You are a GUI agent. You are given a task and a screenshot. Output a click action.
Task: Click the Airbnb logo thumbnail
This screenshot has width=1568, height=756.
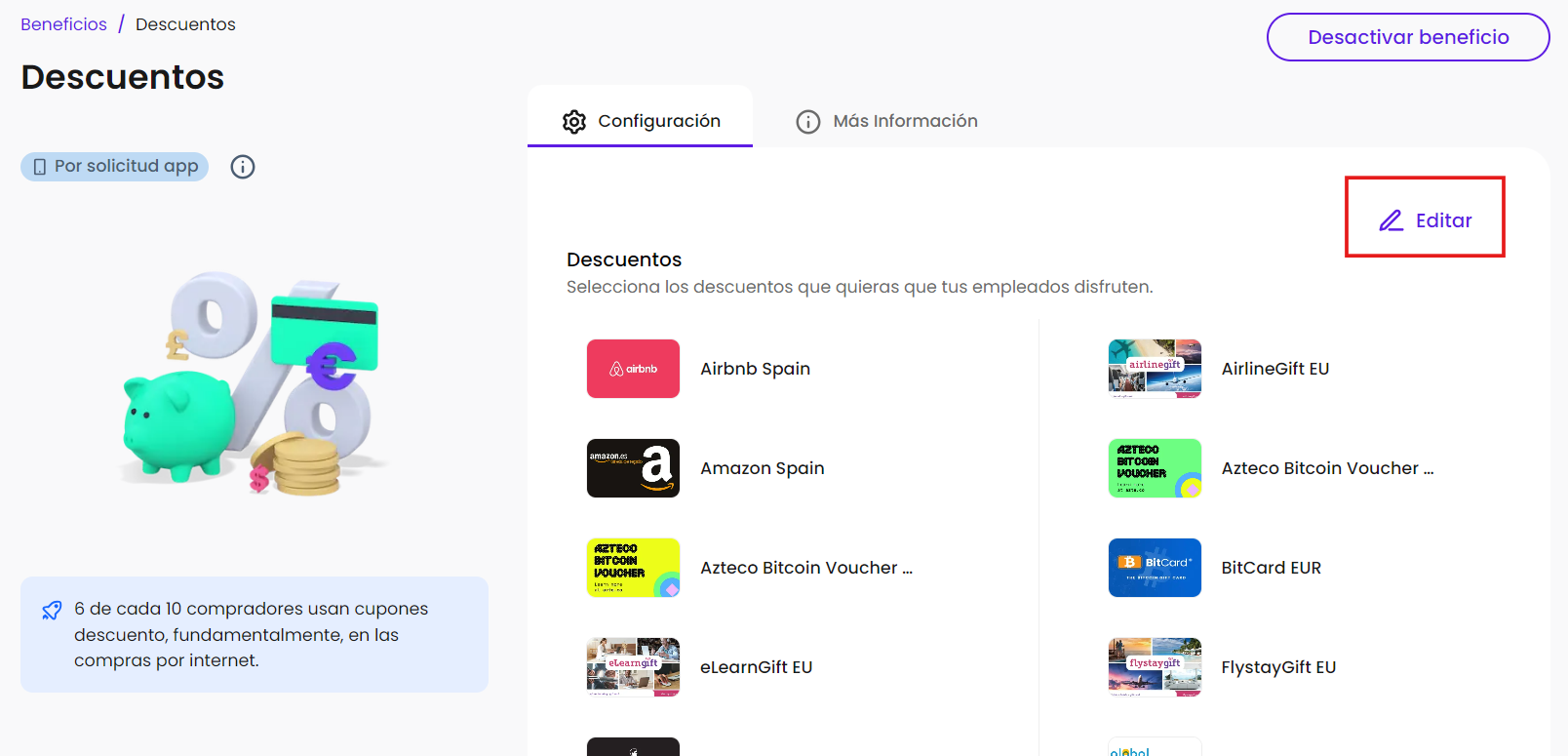point(633,369)
